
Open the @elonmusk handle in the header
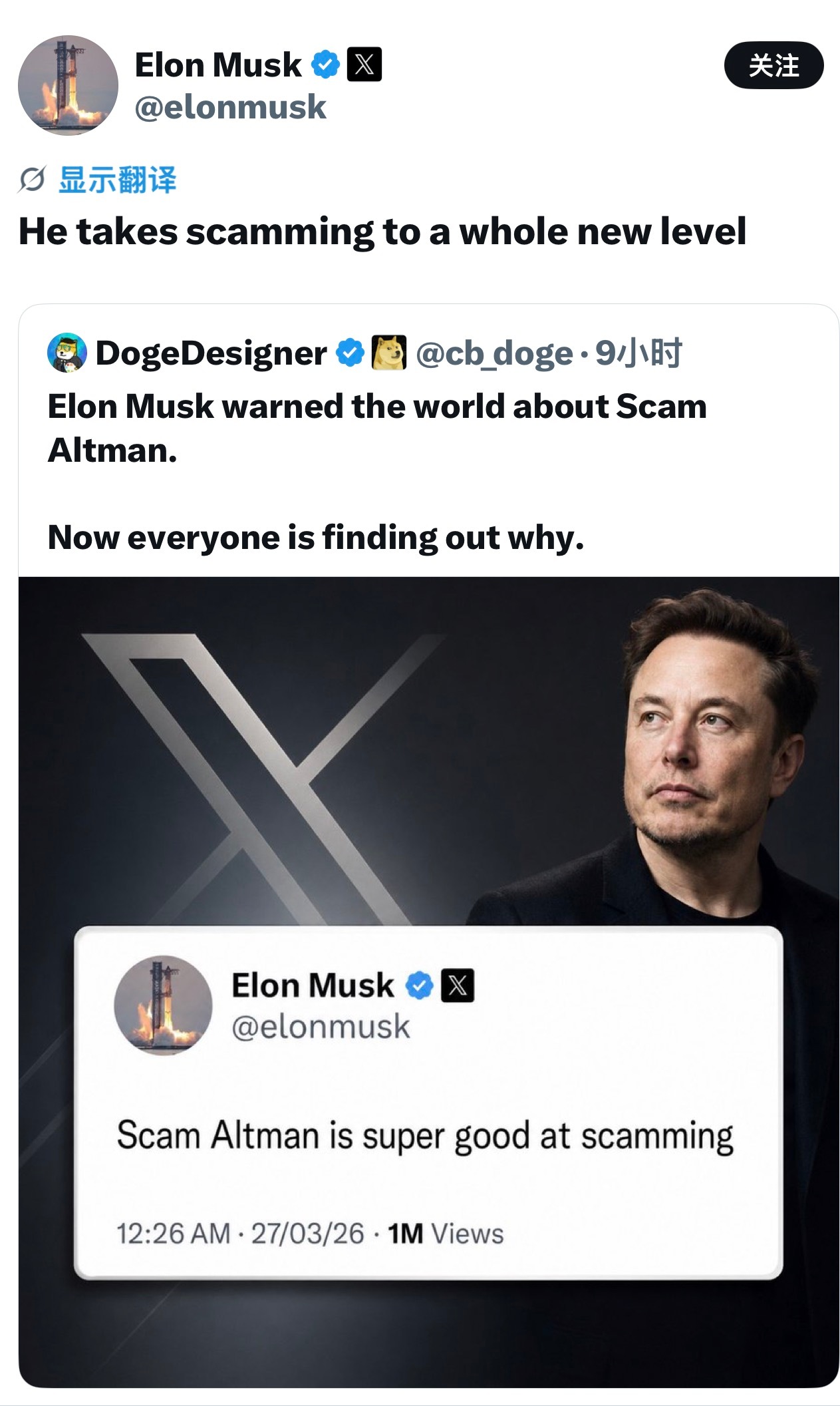pos(230,107)
